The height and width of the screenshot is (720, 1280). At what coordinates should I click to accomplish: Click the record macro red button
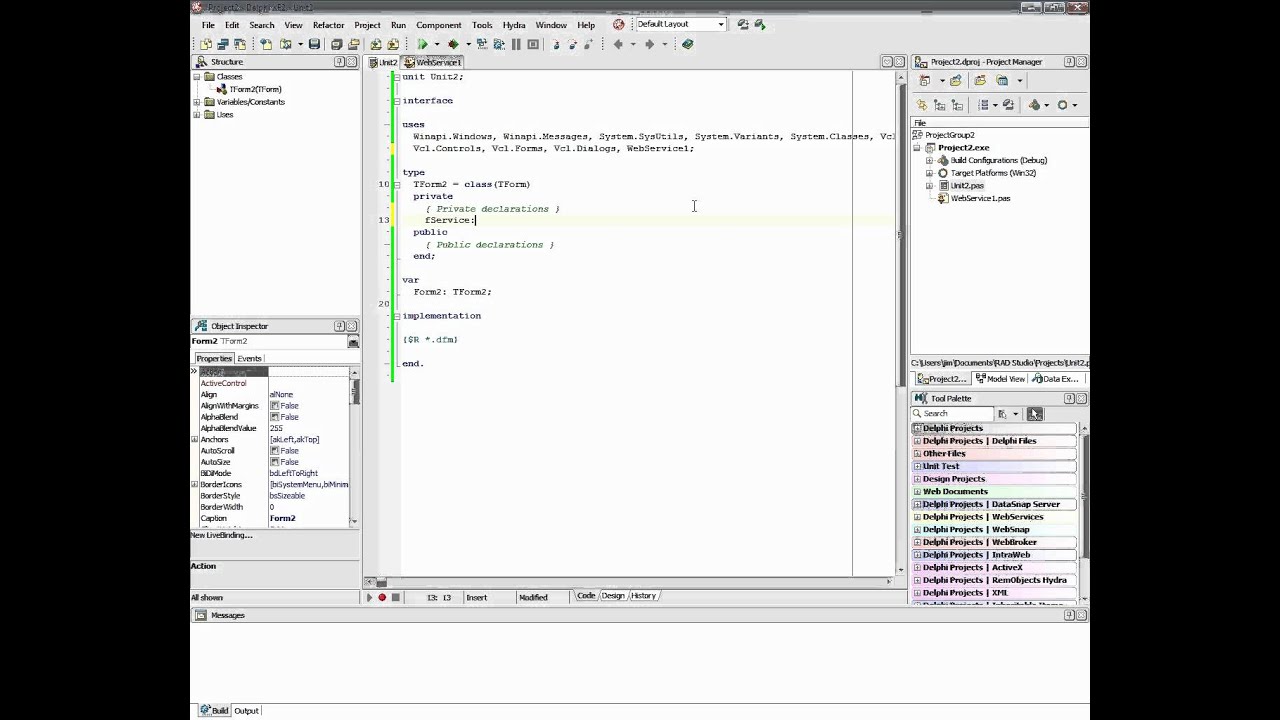pos(382,597)
